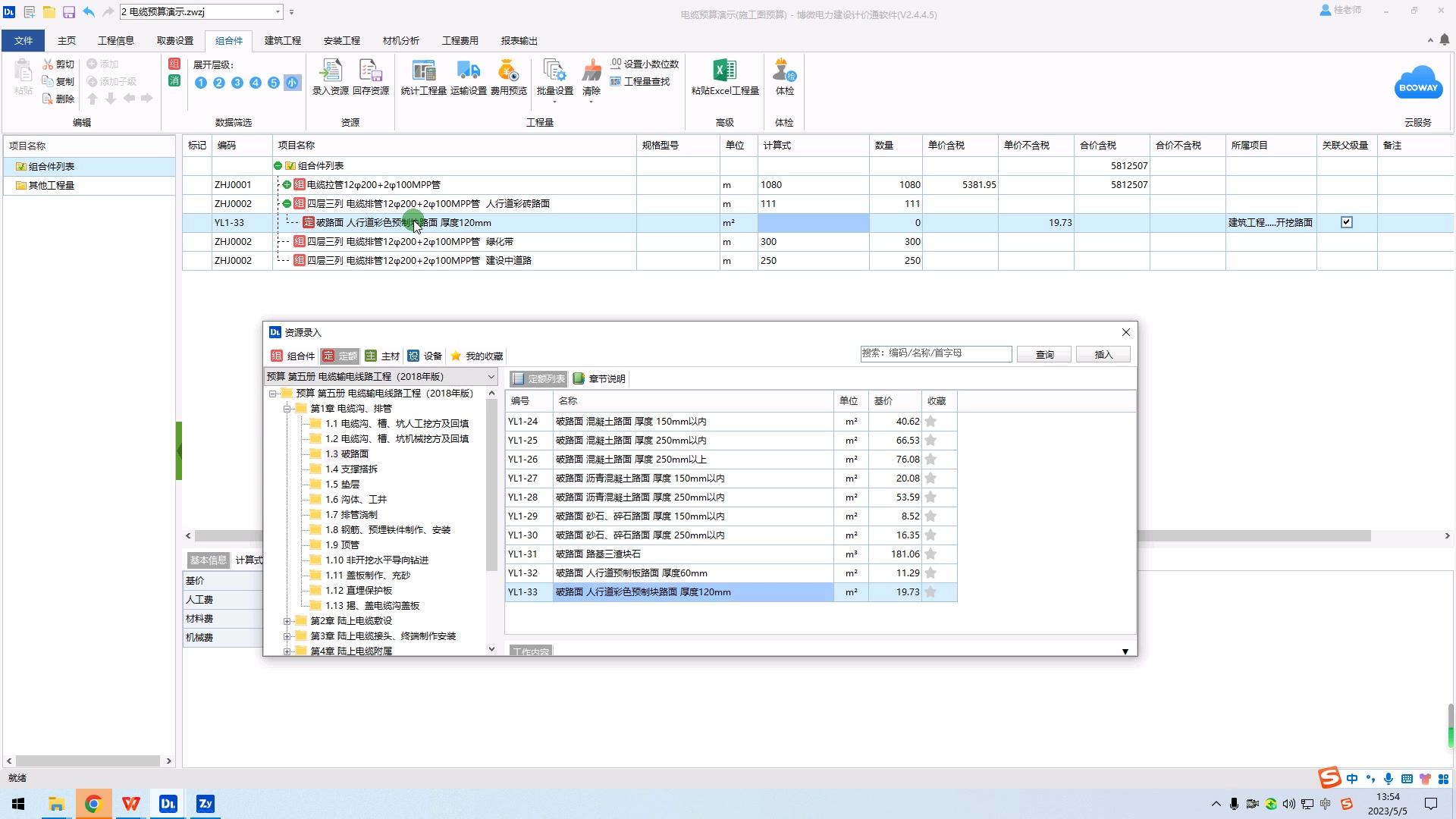The height and width of the screenshot is (819, 1456).
Task: Open 录入资源 resource entry tool
Action: click(330, 77)
